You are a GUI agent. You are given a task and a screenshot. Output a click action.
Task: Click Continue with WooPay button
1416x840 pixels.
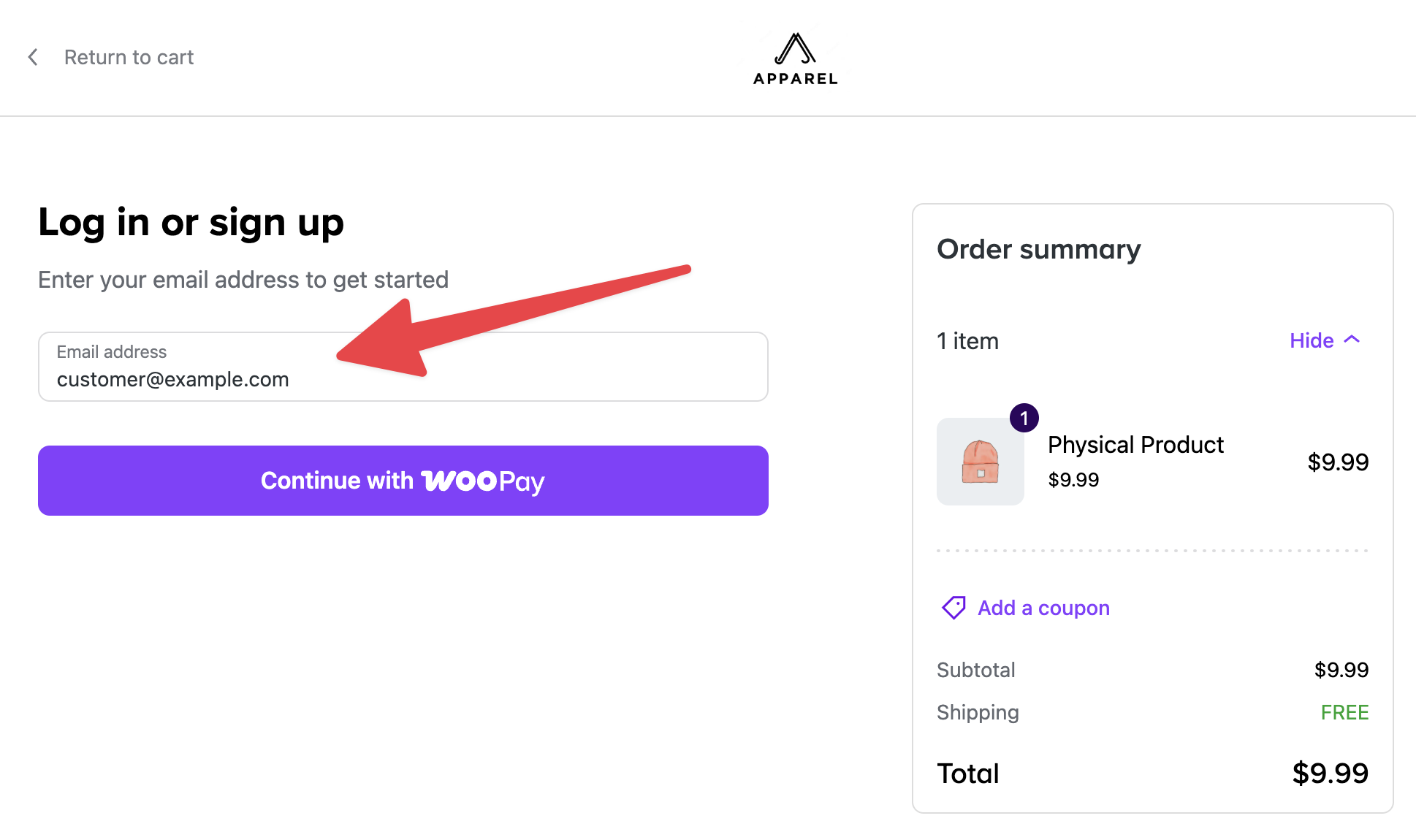[x=403, y=481]
